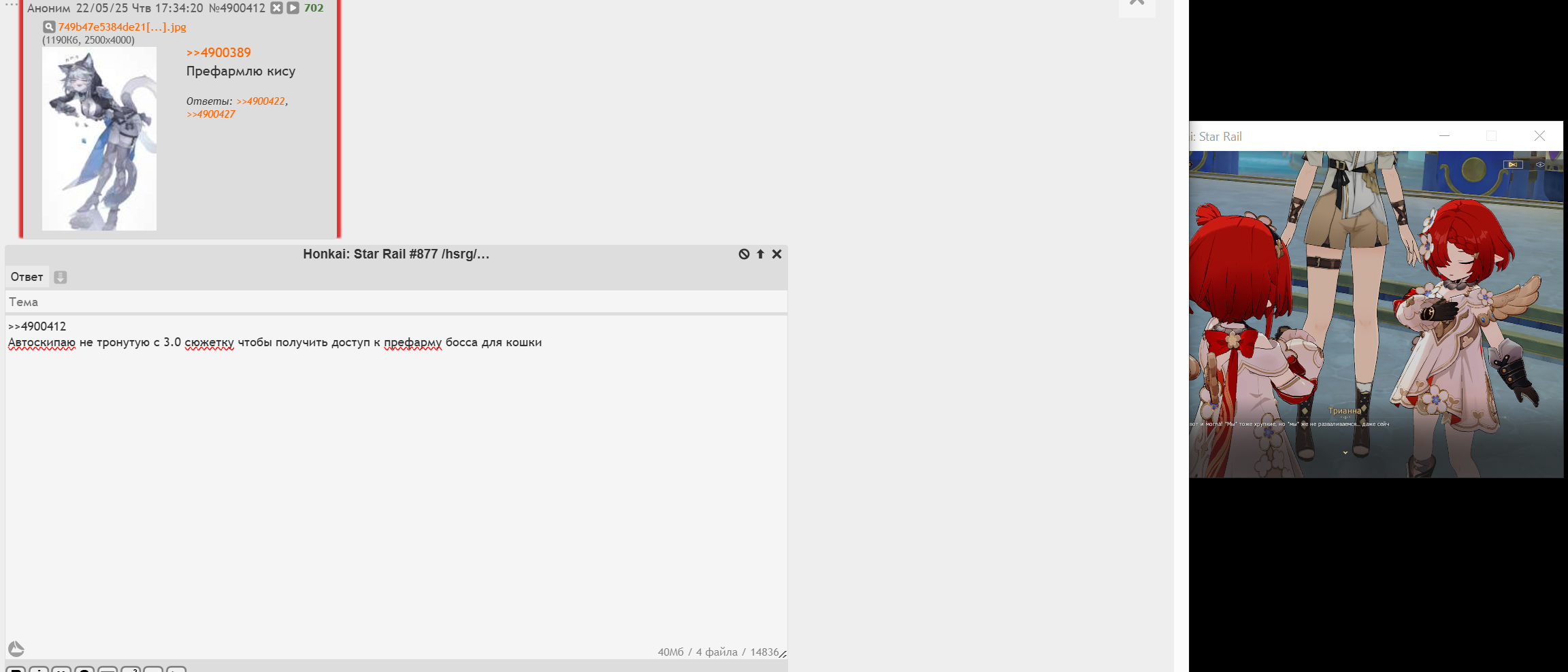
Task: Open the three-dots post menu
Action: pyautogui.click(x=12, y=4)
